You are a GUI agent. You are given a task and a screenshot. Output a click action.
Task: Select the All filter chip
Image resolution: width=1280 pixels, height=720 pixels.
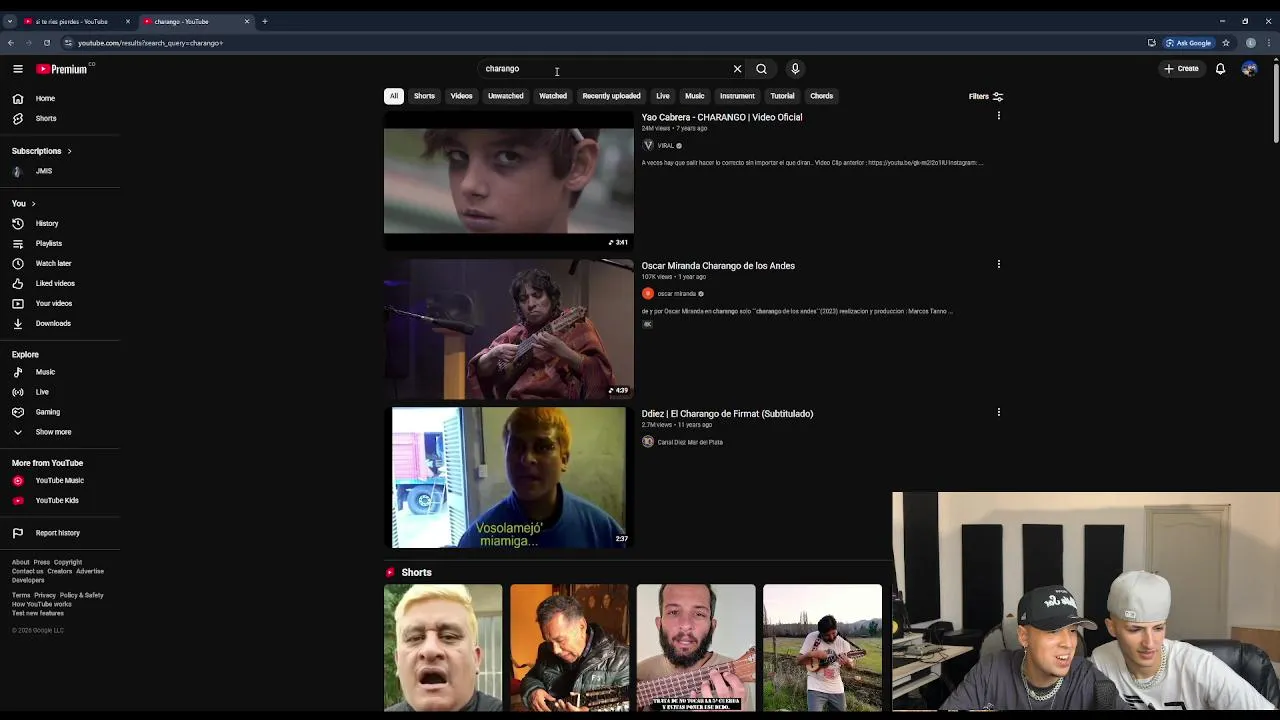click(394, 96)
